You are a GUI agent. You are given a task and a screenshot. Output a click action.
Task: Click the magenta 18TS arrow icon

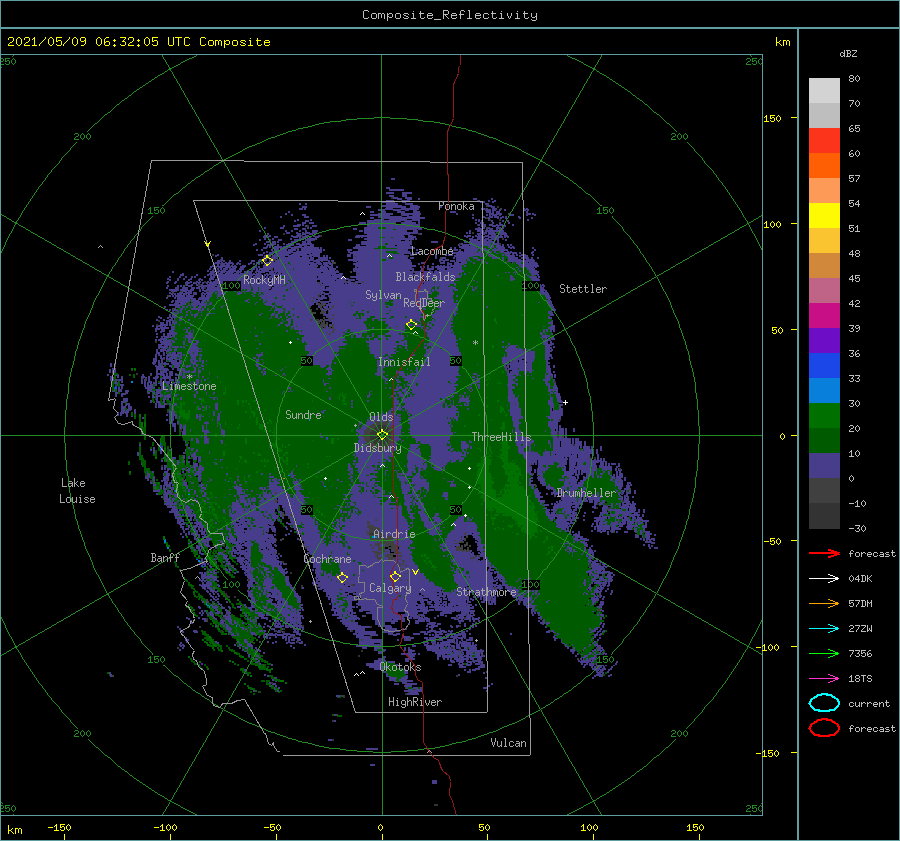tap(824, 679)
